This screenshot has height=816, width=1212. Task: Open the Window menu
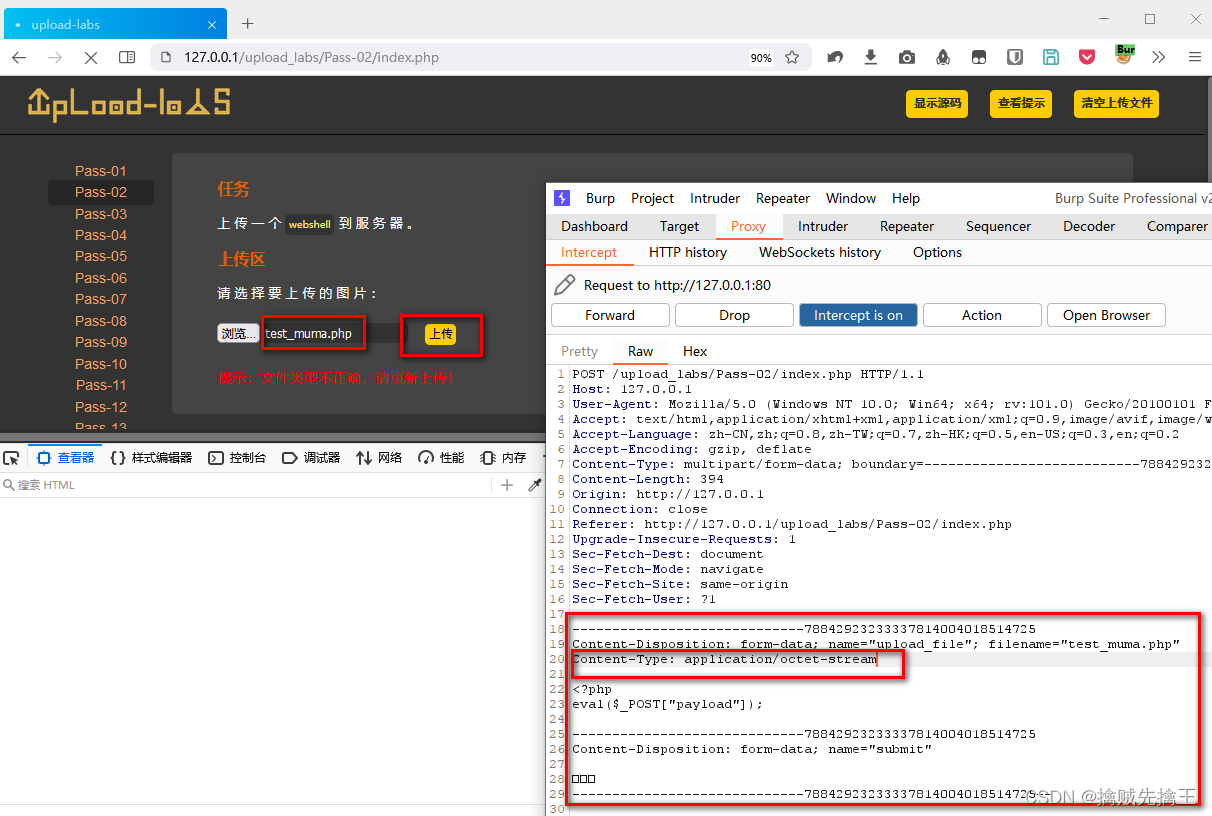[851, 198]
